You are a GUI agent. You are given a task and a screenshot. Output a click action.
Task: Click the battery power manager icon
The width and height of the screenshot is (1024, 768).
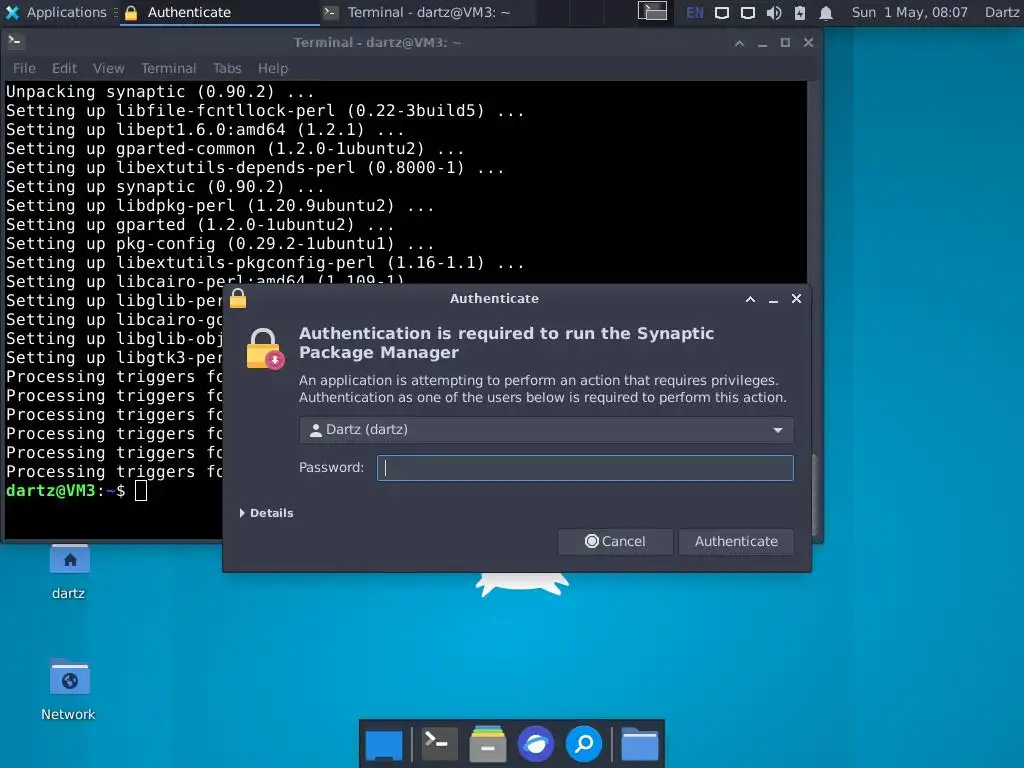(x=799, y=12)
